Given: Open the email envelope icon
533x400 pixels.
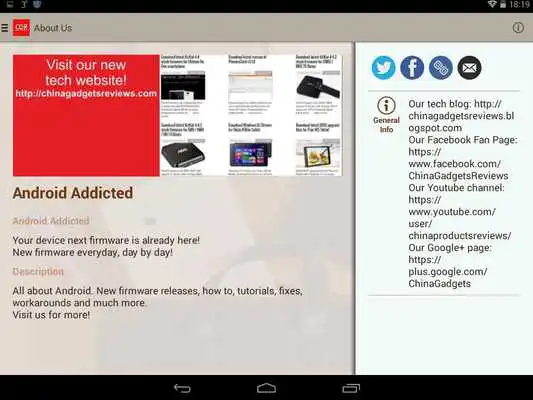Looking at the screenshot, I should pos(469,68).
